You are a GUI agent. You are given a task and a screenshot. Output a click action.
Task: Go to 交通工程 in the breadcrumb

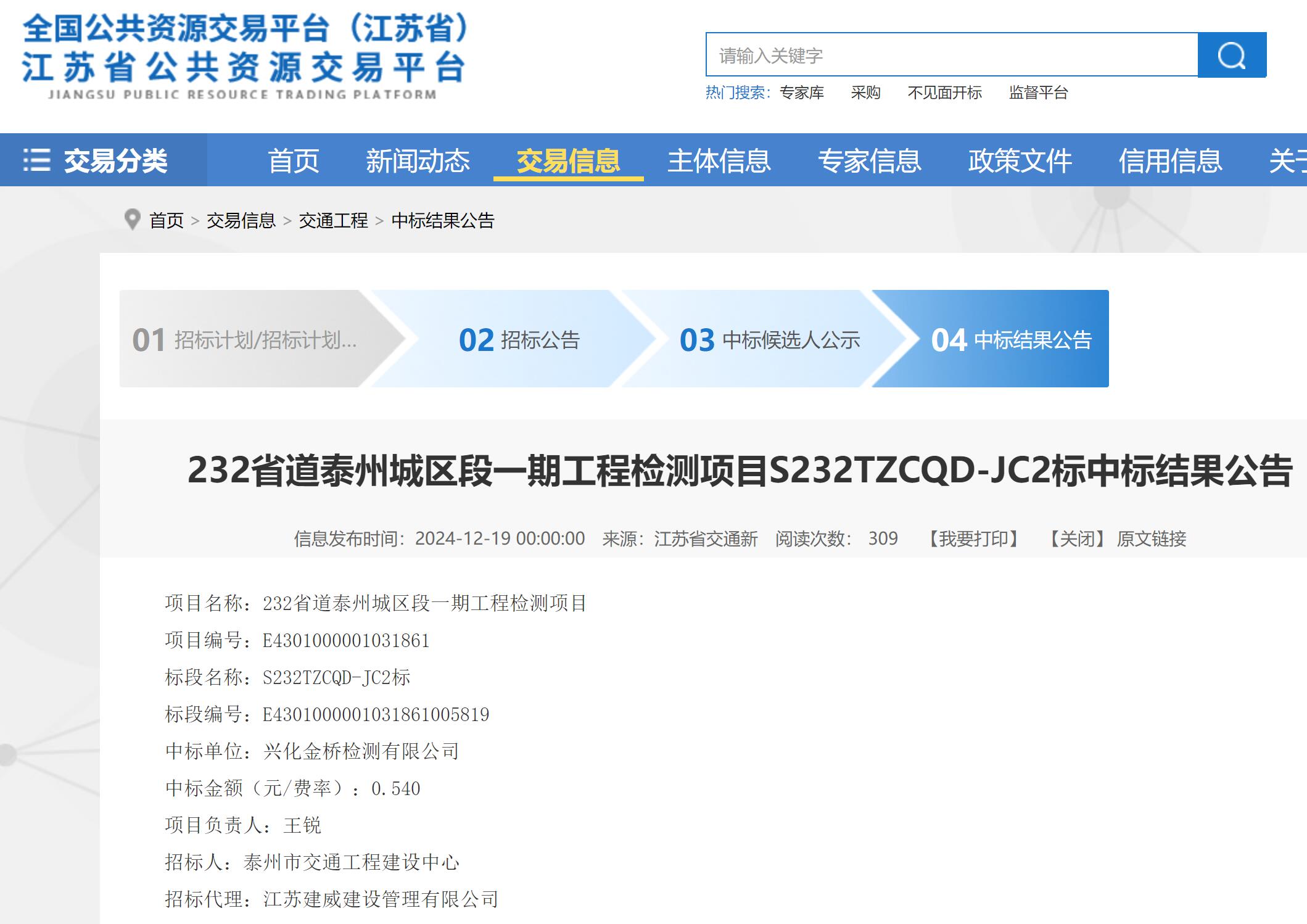(x=333, y=220)
